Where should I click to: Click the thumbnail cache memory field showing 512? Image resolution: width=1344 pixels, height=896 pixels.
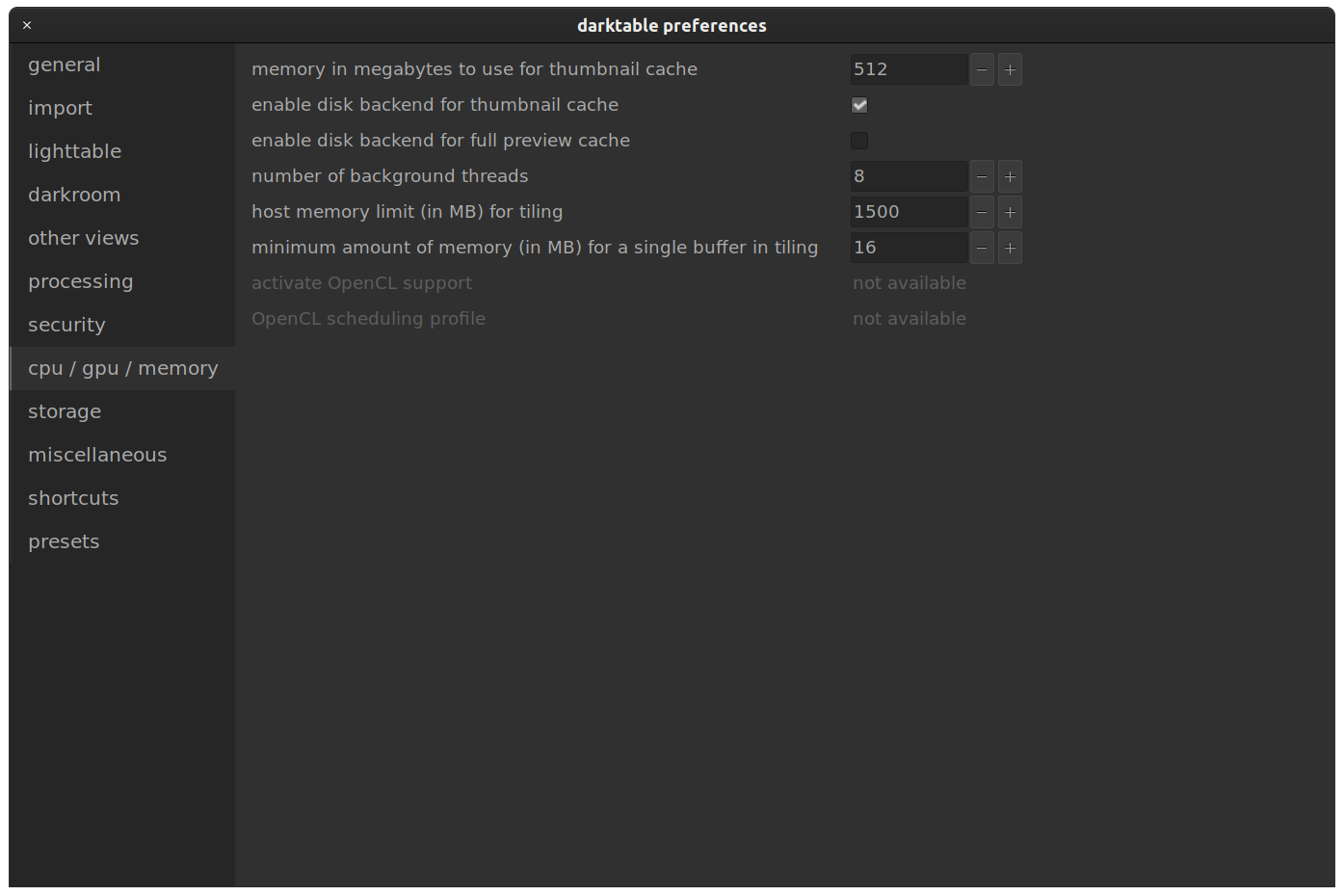909,69
